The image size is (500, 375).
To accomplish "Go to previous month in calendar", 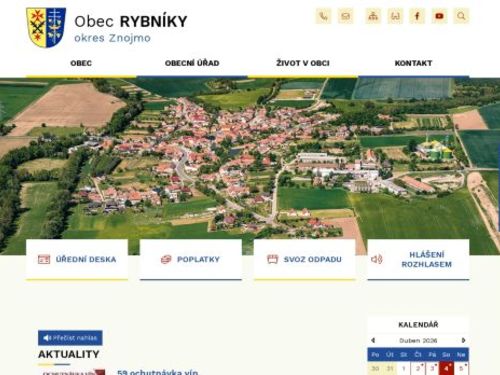I will pyautogui.click(x=373, y=340).
